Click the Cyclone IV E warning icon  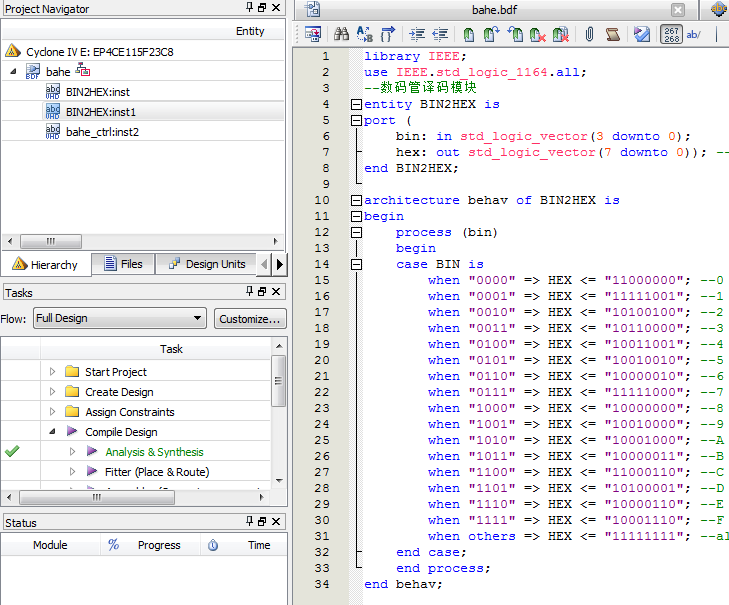(x=13, y=51)
